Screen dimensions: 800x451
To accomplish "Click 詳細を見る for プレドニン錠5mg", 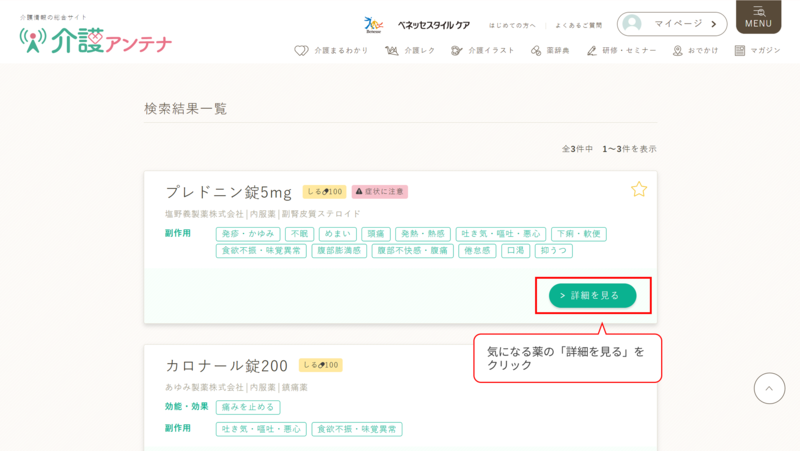I will coord(592,295).
